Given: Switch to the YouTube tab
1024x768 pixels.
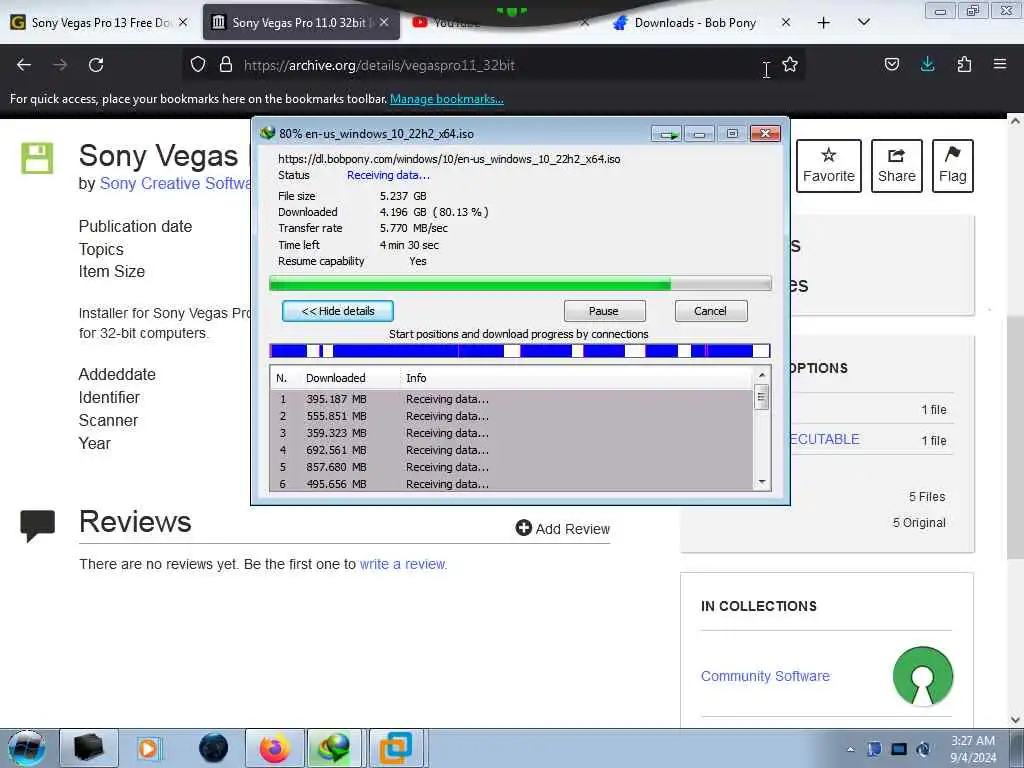Looking at the screenshot, I should click(x=457, y=23).
